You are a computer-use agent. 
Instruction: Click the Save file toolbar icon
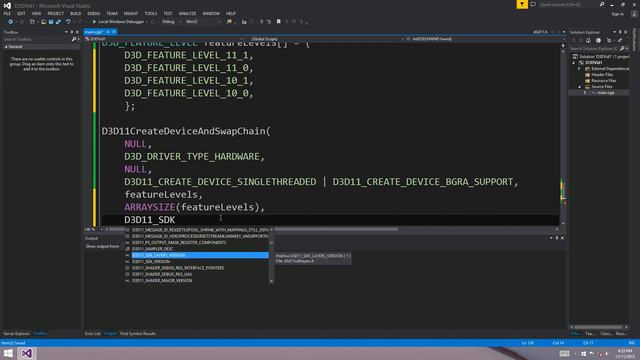coord(51,22)
